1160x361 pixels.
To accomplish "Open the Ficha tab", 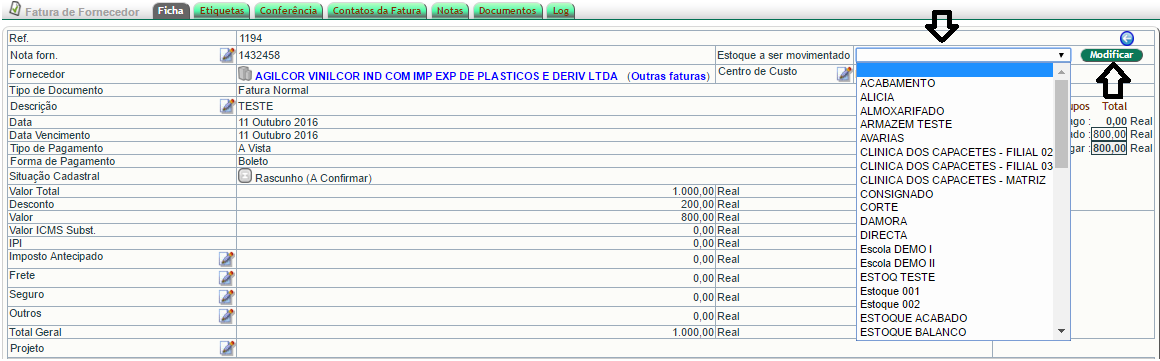I will coord(171,10).
